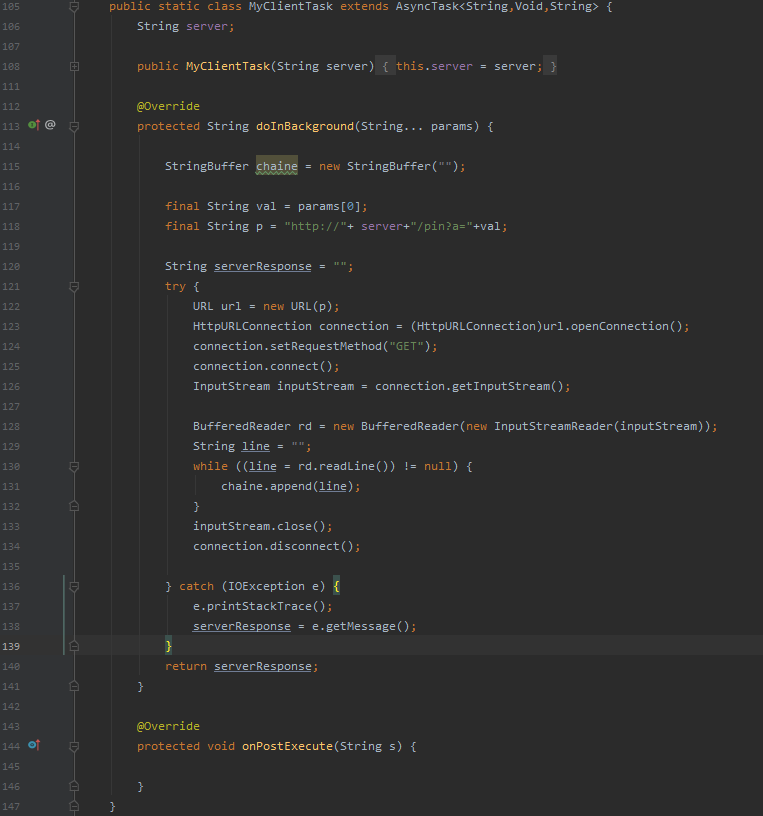Collapse the catch block fold marker on line 136
The height and width of the screenshot is (816, 763).
(74, 586)
